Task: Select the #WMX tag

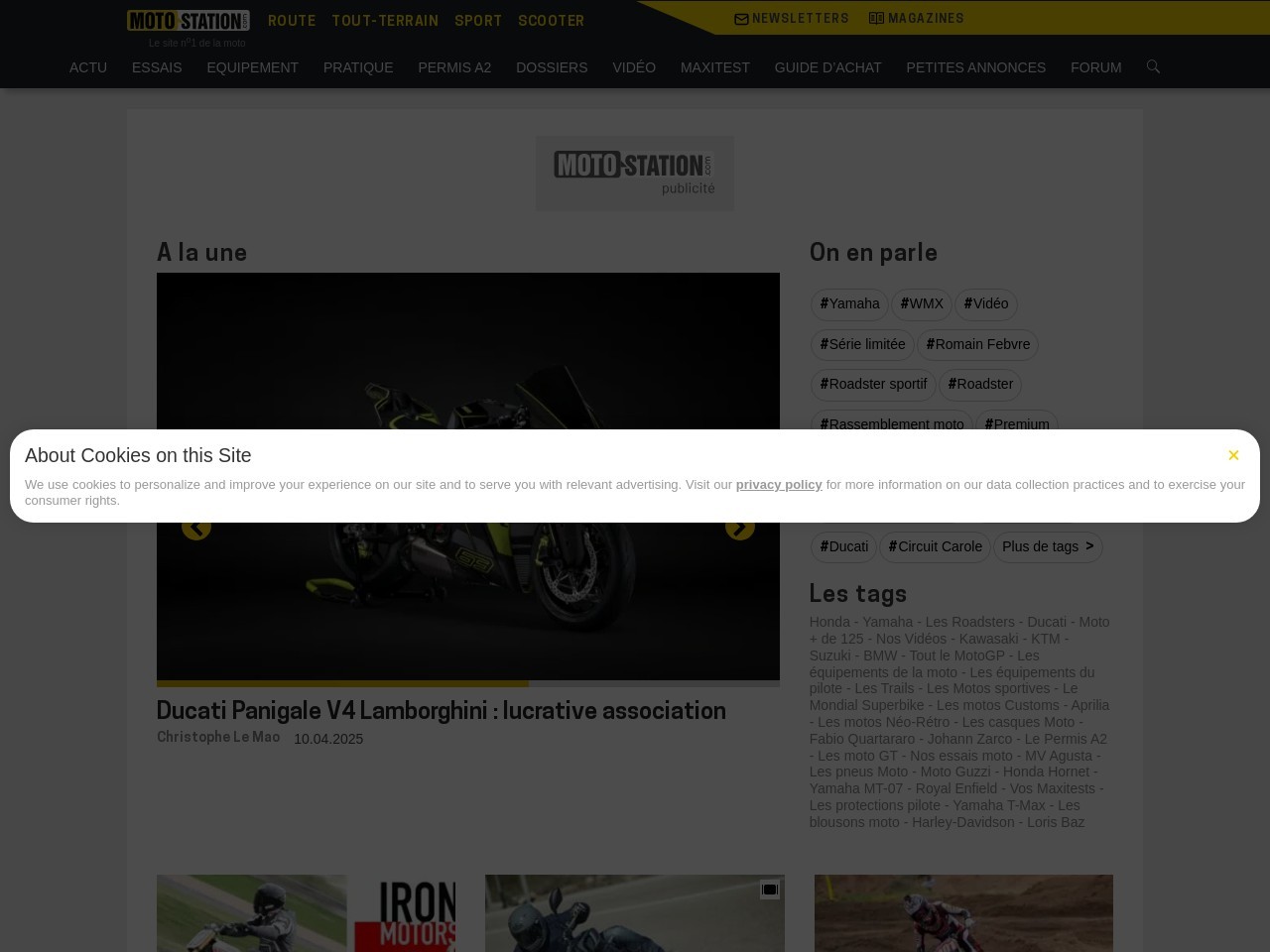Action: [922, 304]
